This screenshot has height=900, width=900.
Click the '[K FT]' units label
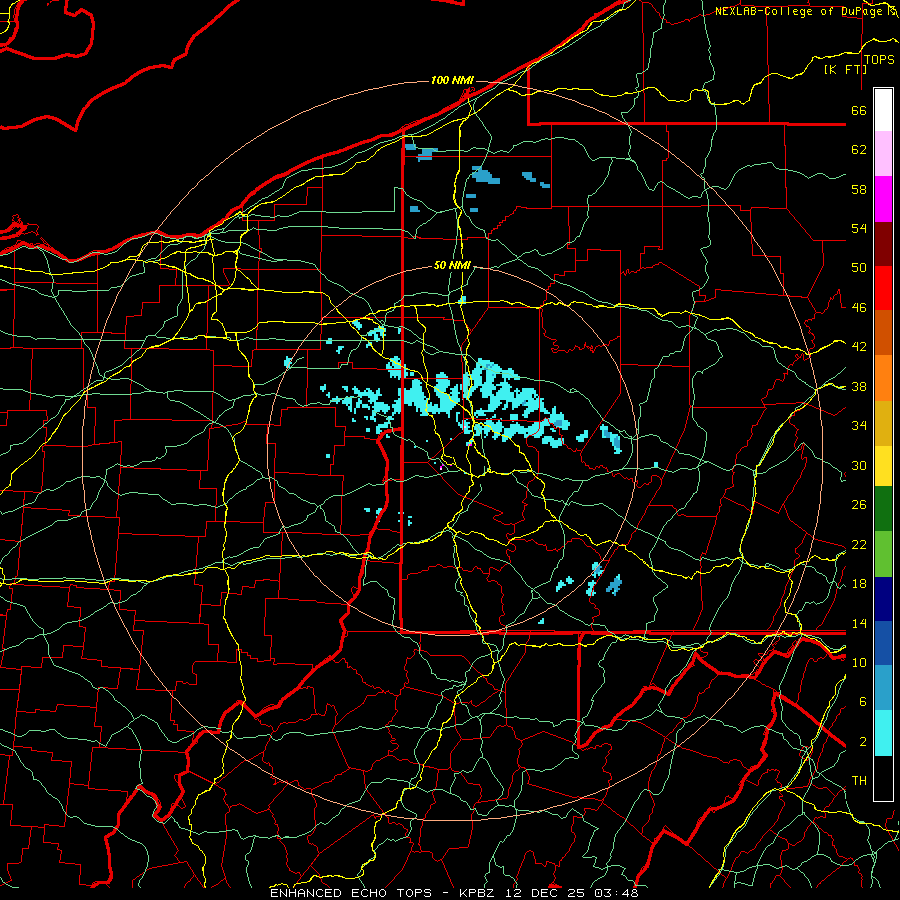pos(845,69)
